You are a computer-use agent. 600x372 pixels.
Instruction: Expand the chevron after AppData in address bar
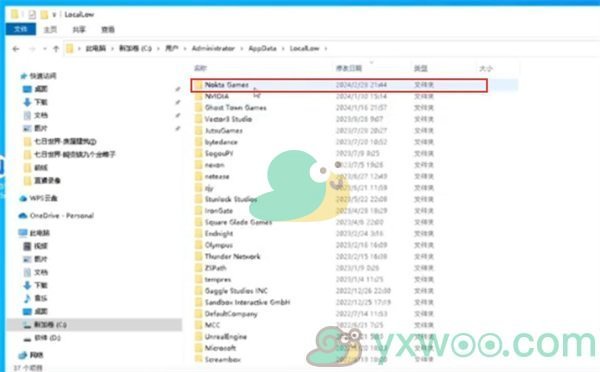283,49
